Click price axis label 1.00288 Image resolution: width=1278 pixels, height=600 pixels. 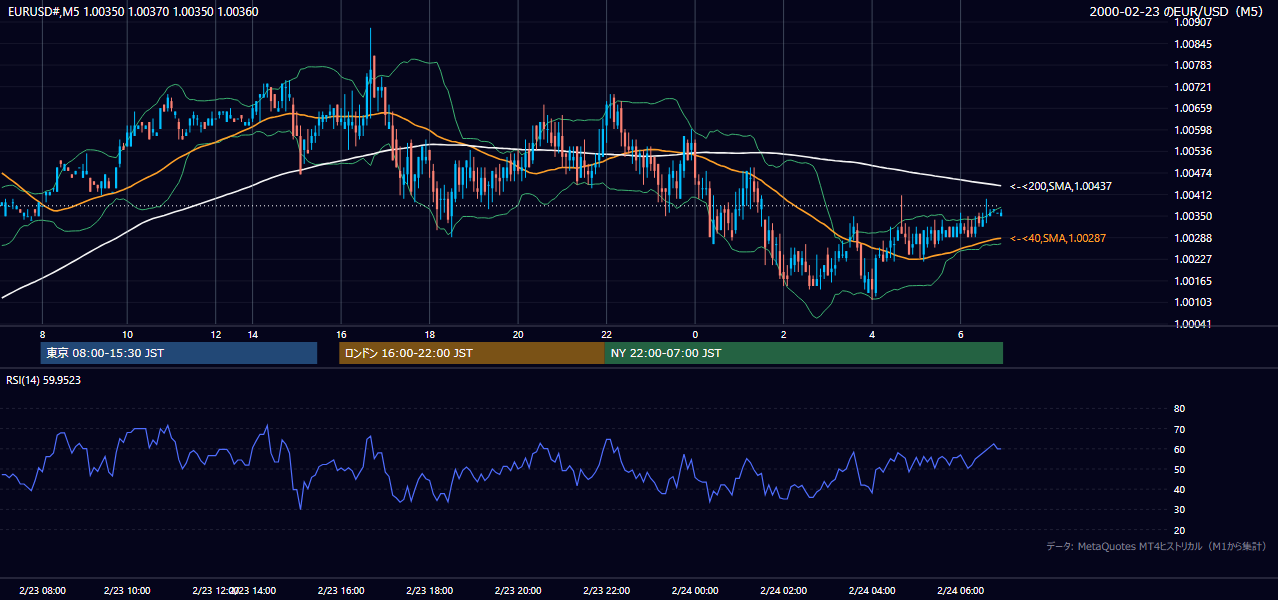(1193, 237)
